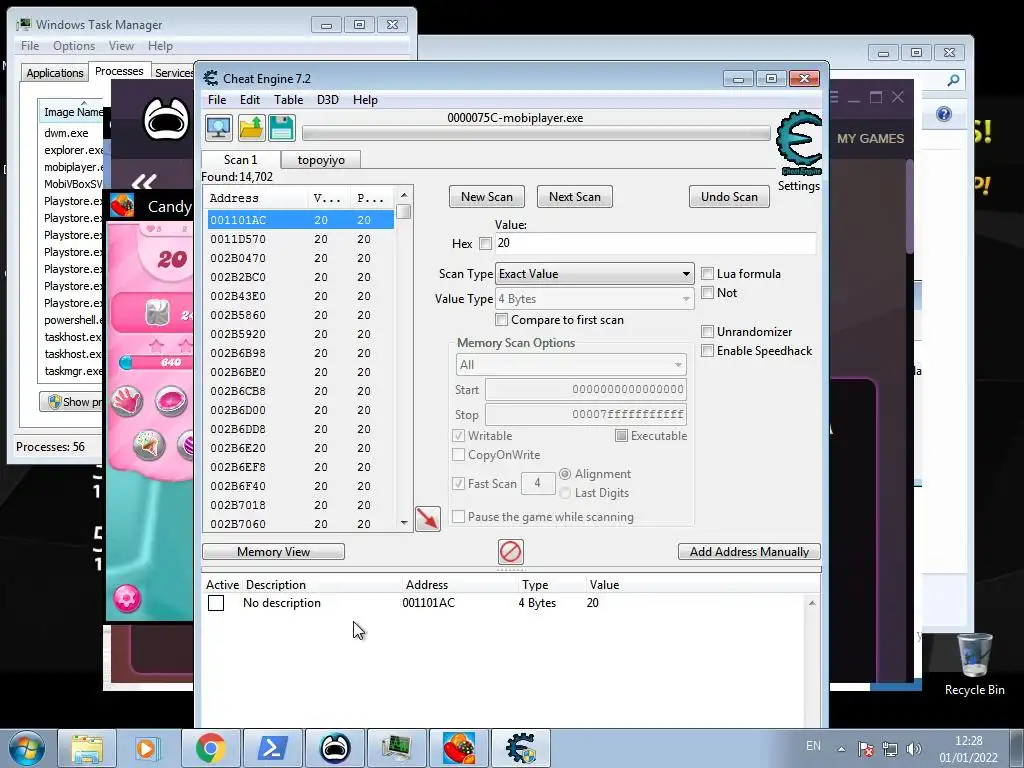Image resolution: width=1024 pixels, height=768 pixels.
Task: Click found list scroll down arrow
Action: 404,523
